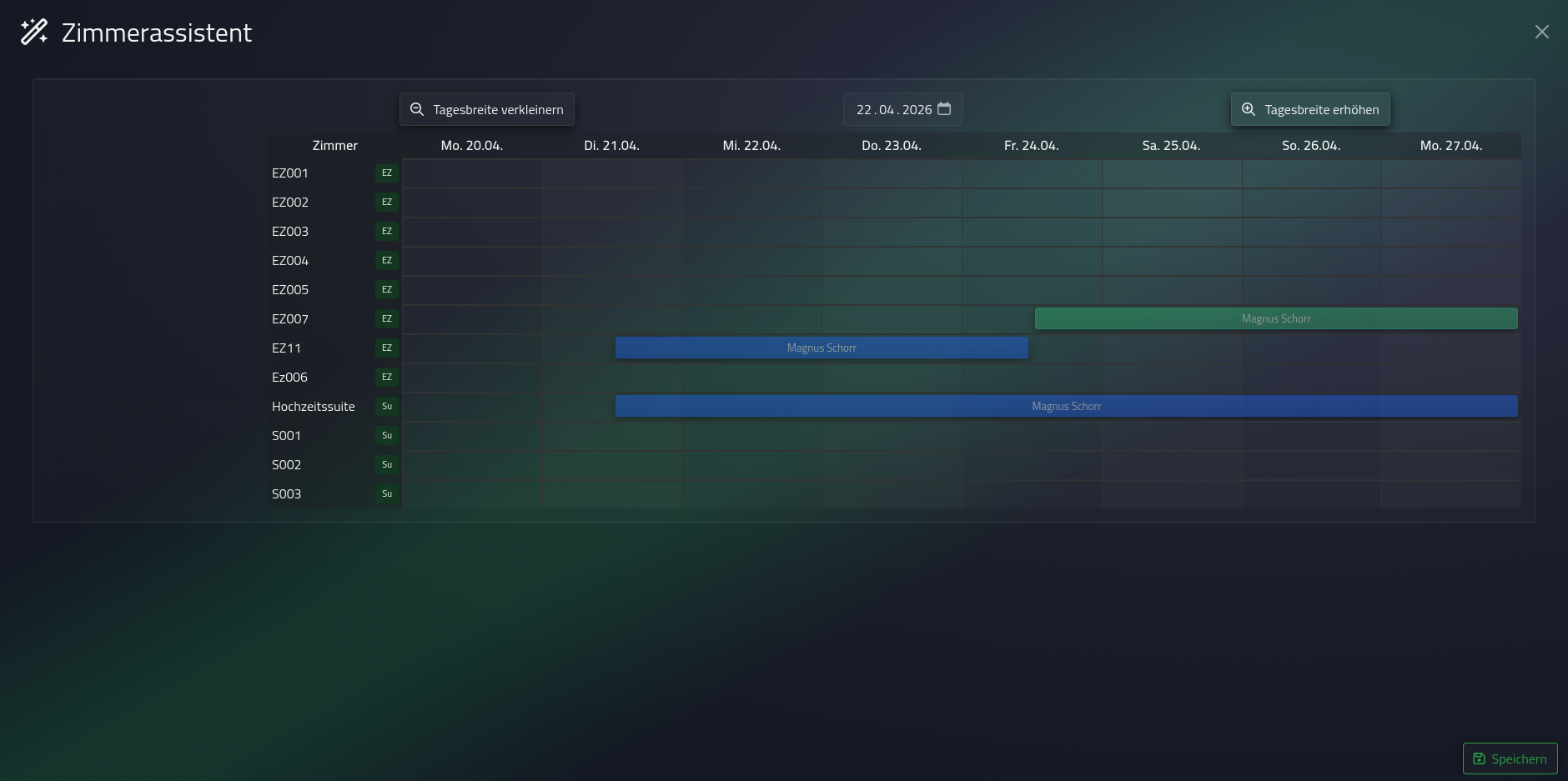The height and width of the screenshot is (781, 1568).
Task: Select room label EZ11
Action: point(286,348)
